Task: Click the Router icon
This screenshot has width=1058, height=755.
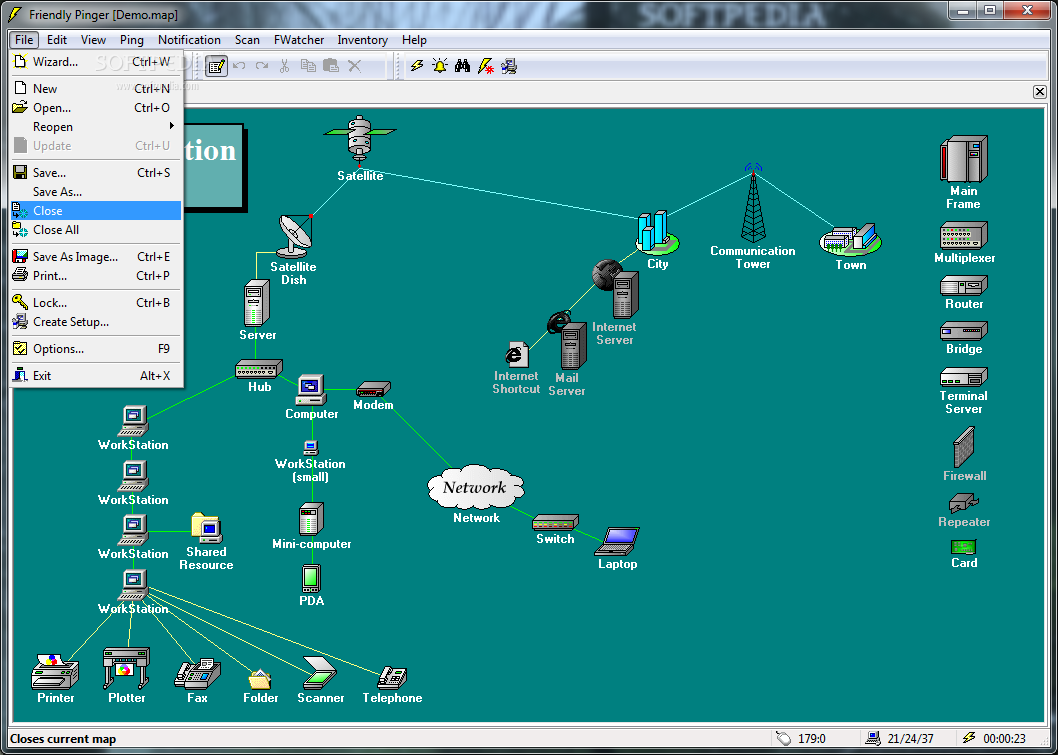Action: [964, 285]
